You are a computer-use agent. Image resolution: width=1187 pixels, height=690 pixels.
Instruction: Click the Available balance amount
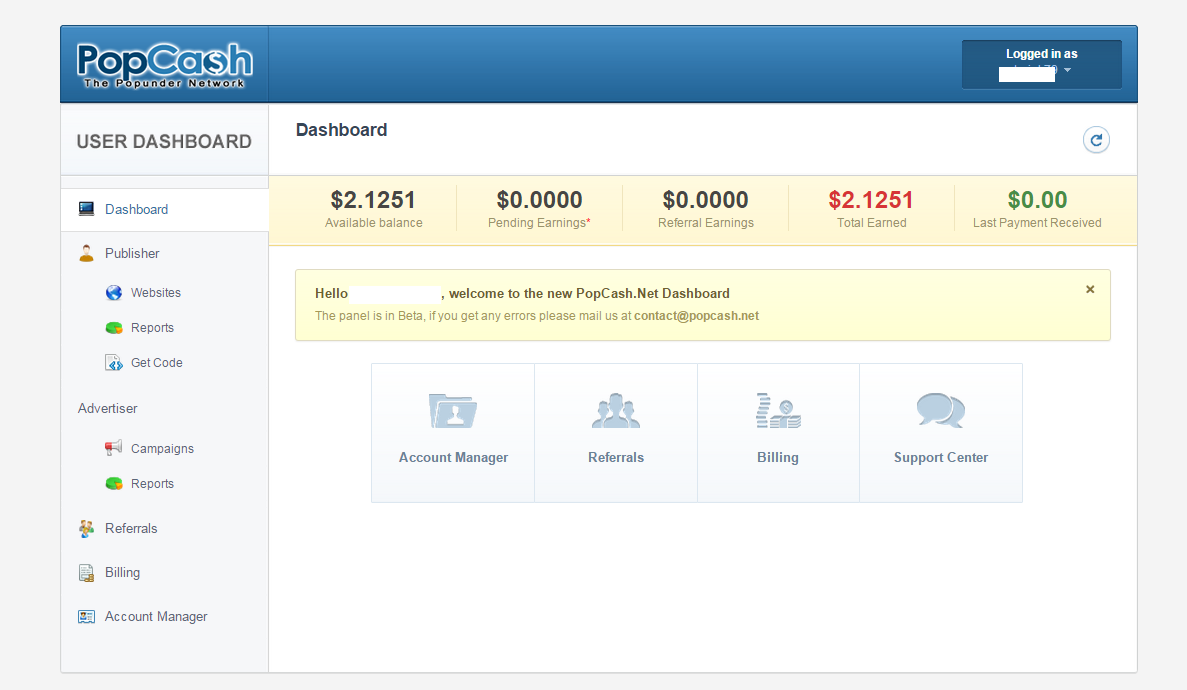click(x=373, y=200)
